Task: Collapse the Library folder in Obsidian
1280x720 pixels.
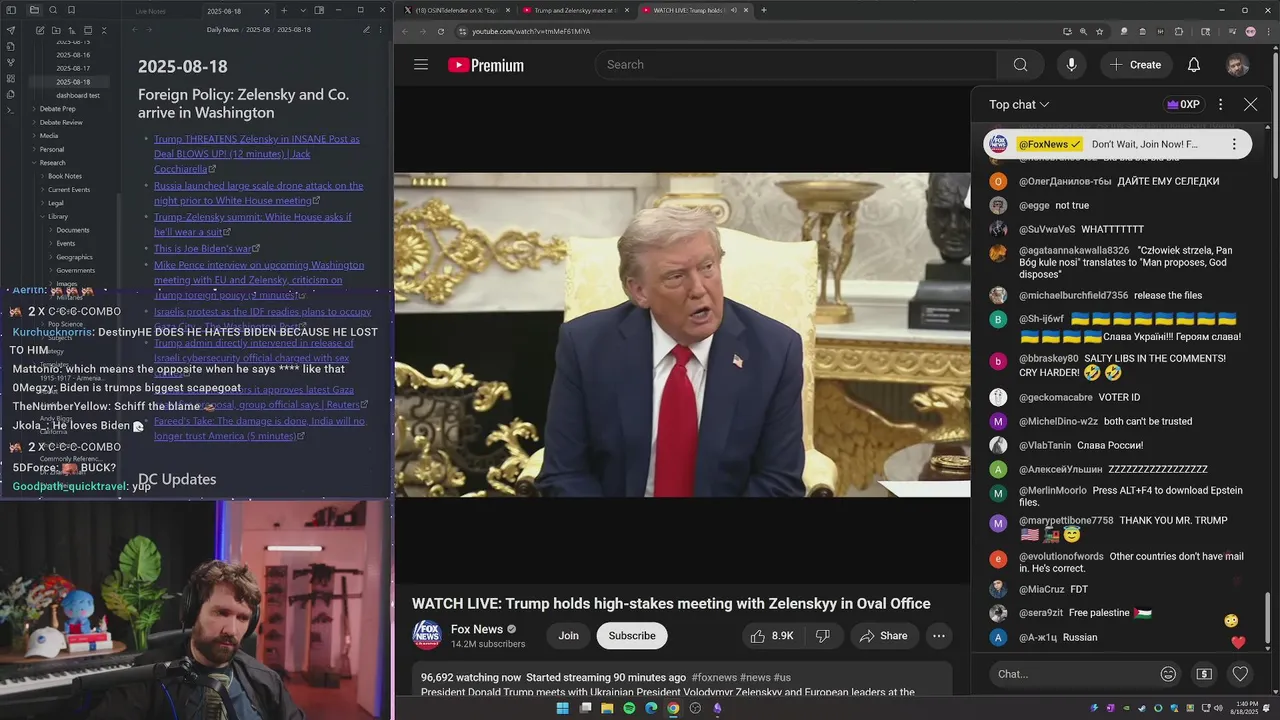Action: pos(58,216)
